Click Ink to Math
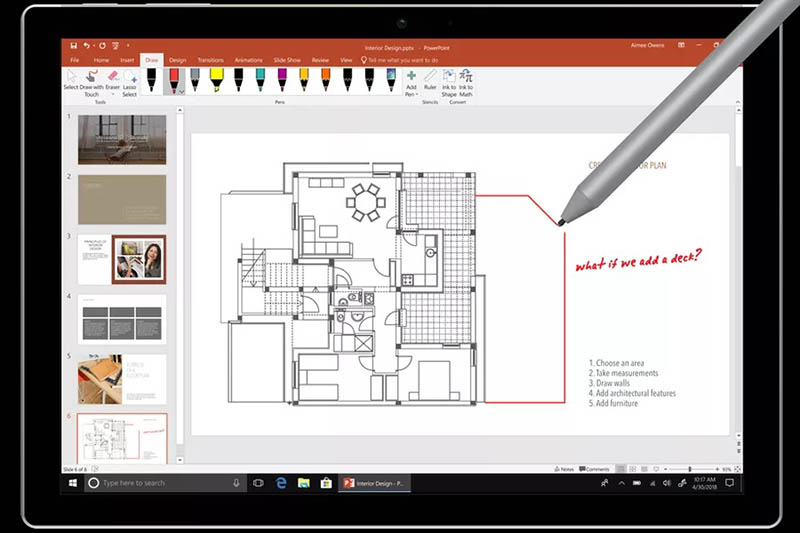The image size is (800, 533). coord(466,84)
